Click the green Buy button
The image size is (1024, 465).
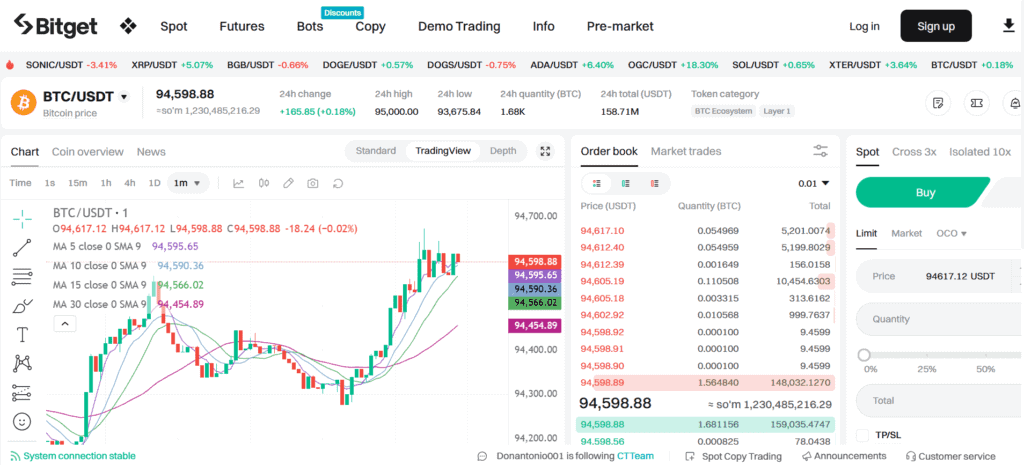pos(925,193)
